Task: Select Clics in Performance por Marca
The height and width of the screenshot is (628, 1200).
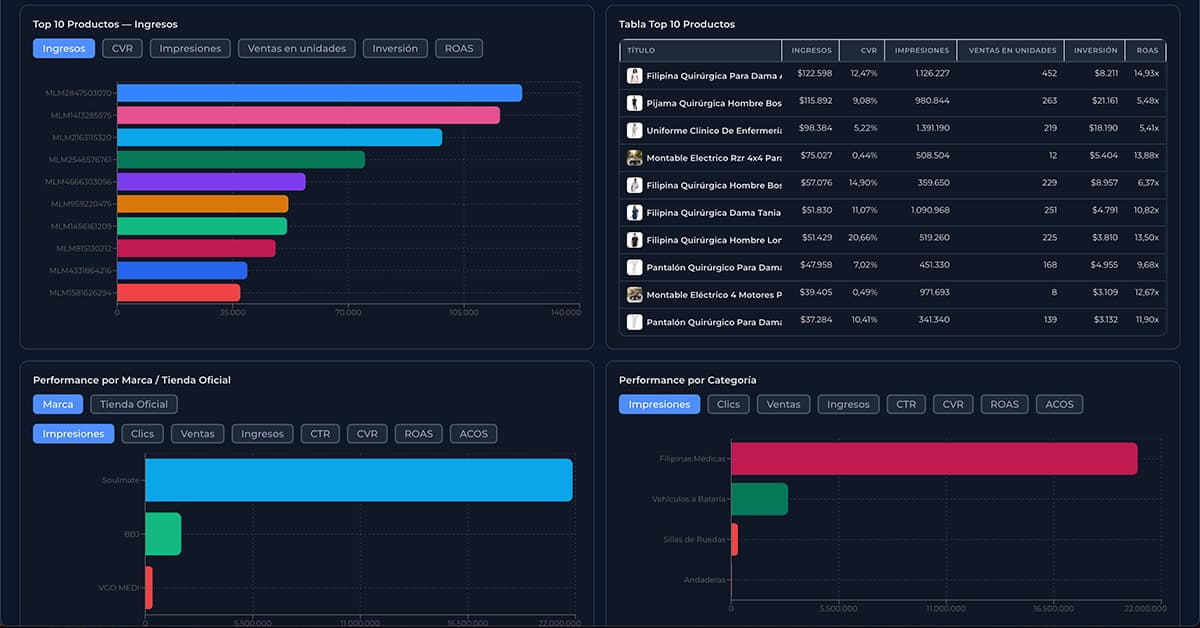Action: click(143, 434)
